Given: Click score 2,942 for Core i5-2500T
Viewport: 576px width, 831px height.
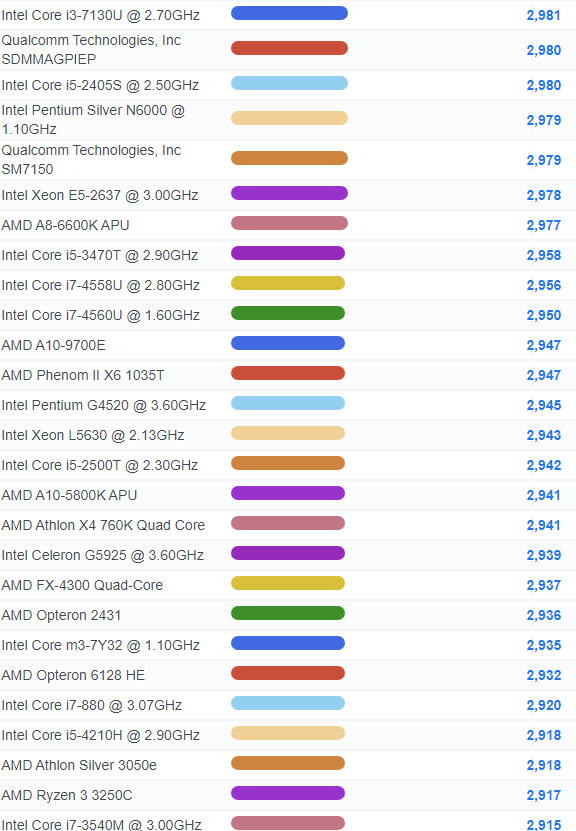Looking at the screenshot, I should tap(544, 465).
